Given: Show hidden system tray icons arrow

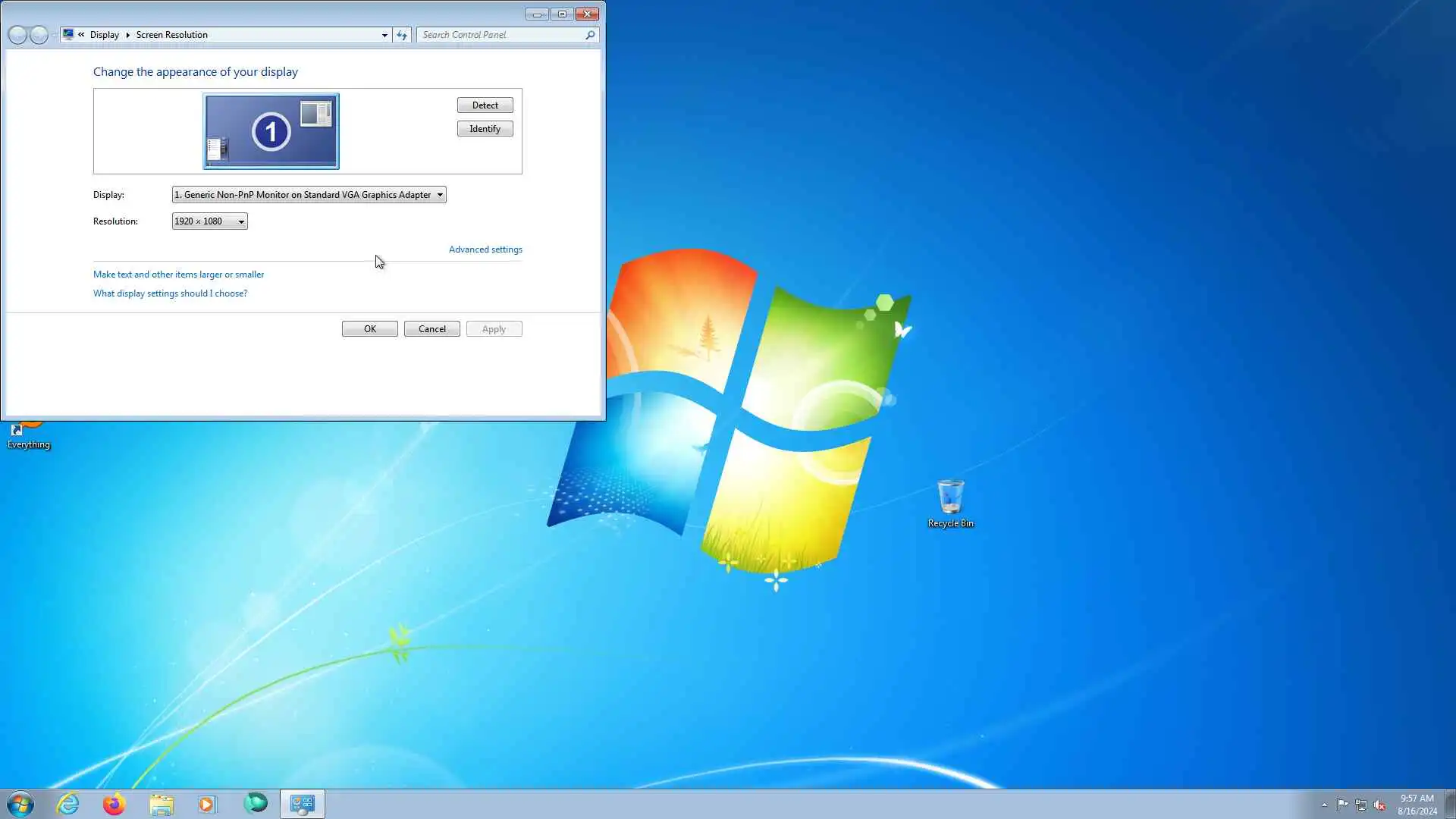Looking at the screenshot, I should pyautogui.click(x=1324, y=805).
